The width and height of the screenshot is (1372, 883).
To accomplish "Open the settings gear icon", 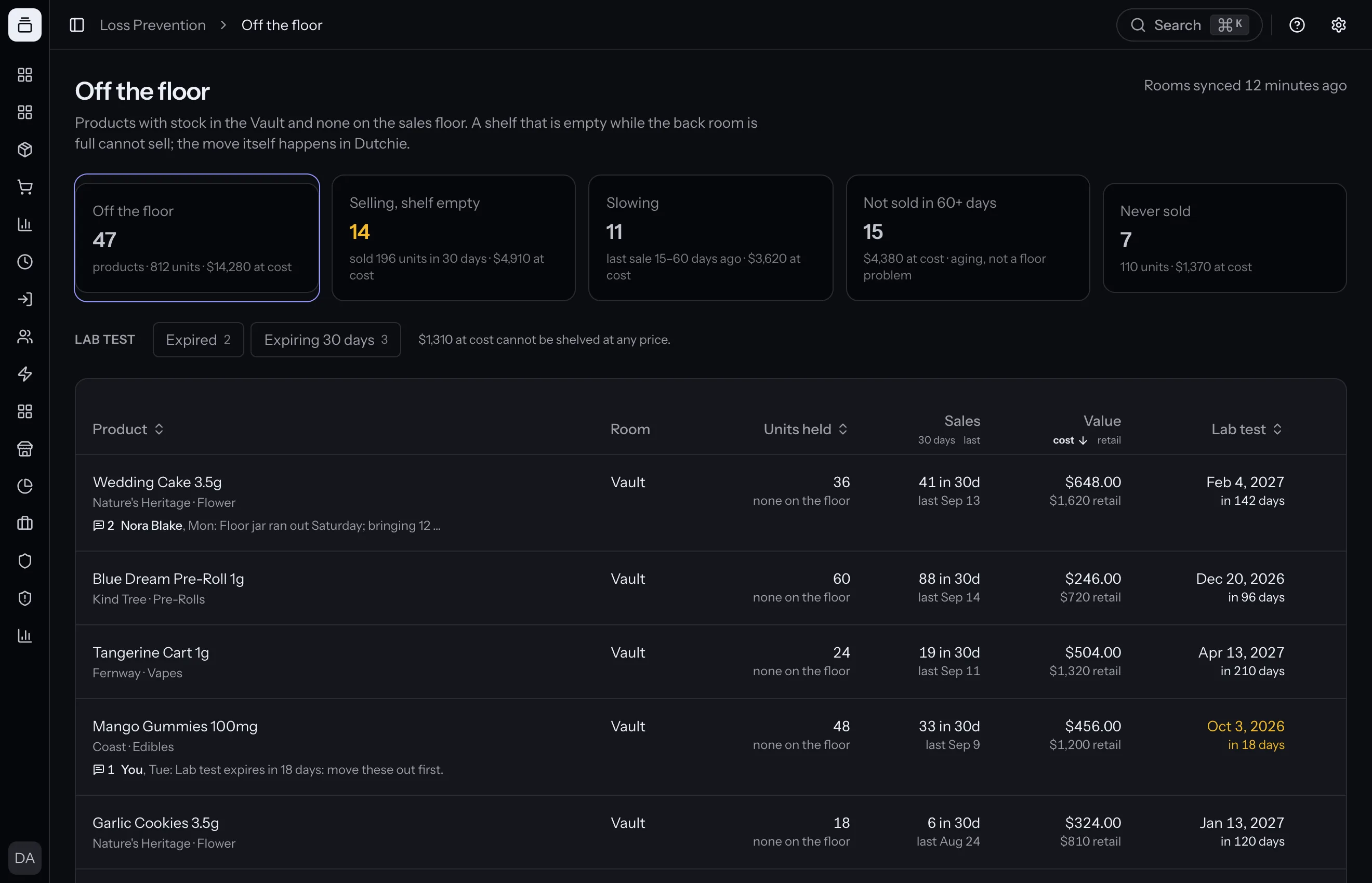I will click(x=1338, y=24).
